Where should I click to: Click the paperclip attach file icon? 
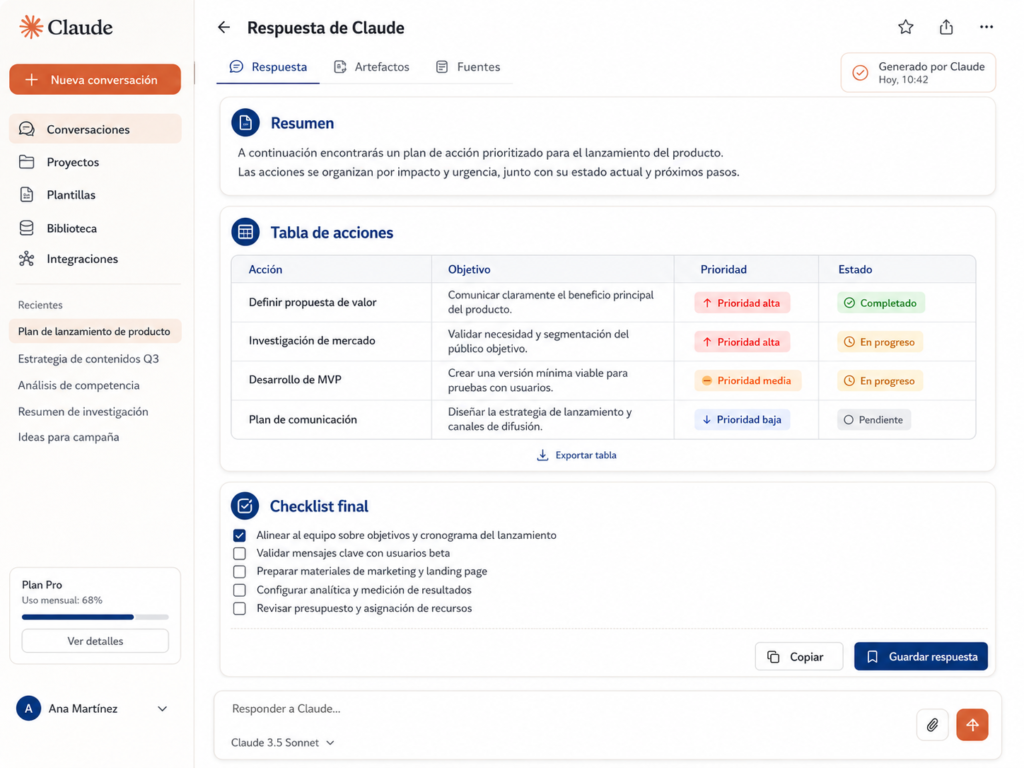(x=932, y=725)
